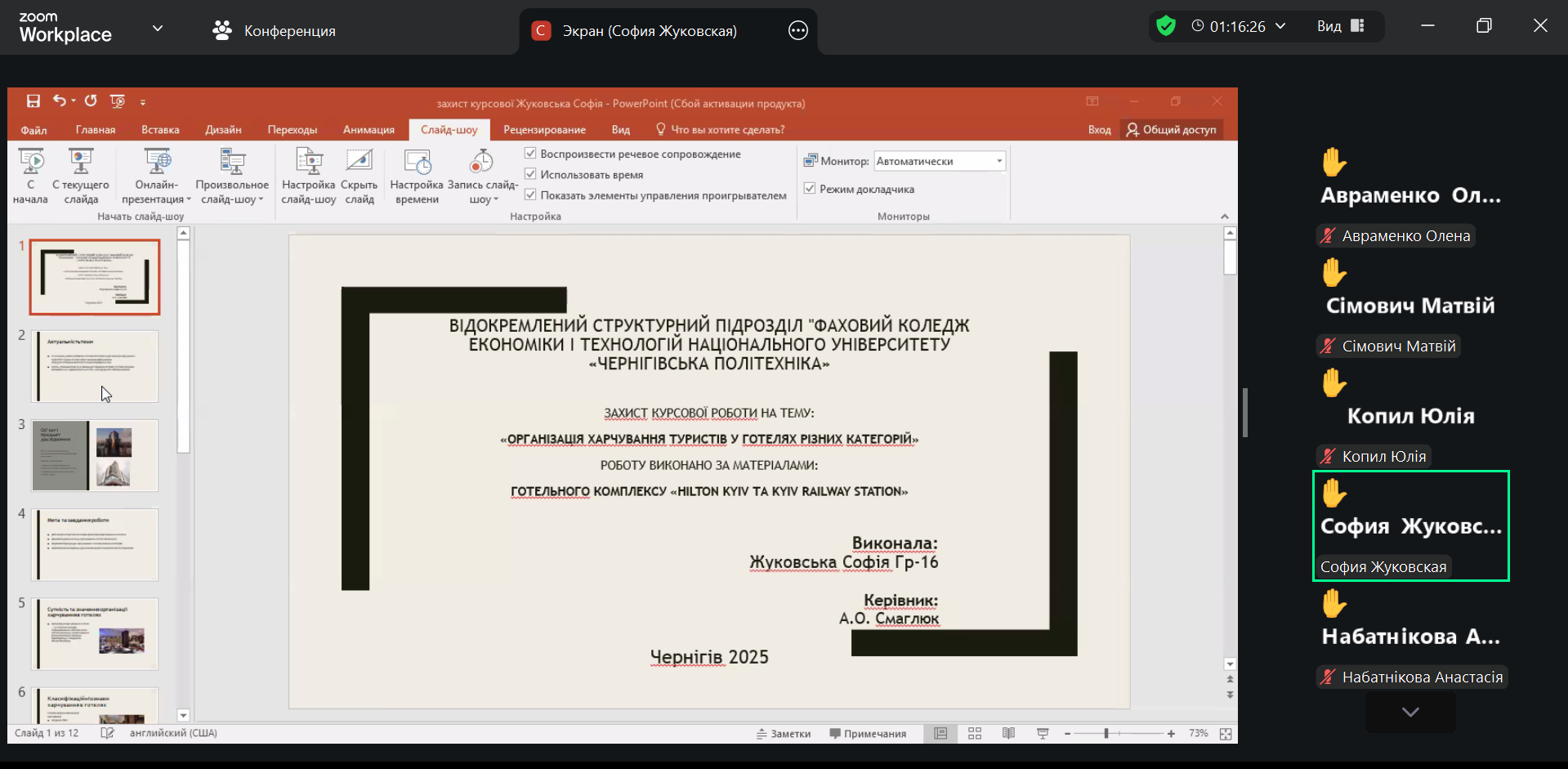Click Rehearse Timings icon

[x=417, y=163]
